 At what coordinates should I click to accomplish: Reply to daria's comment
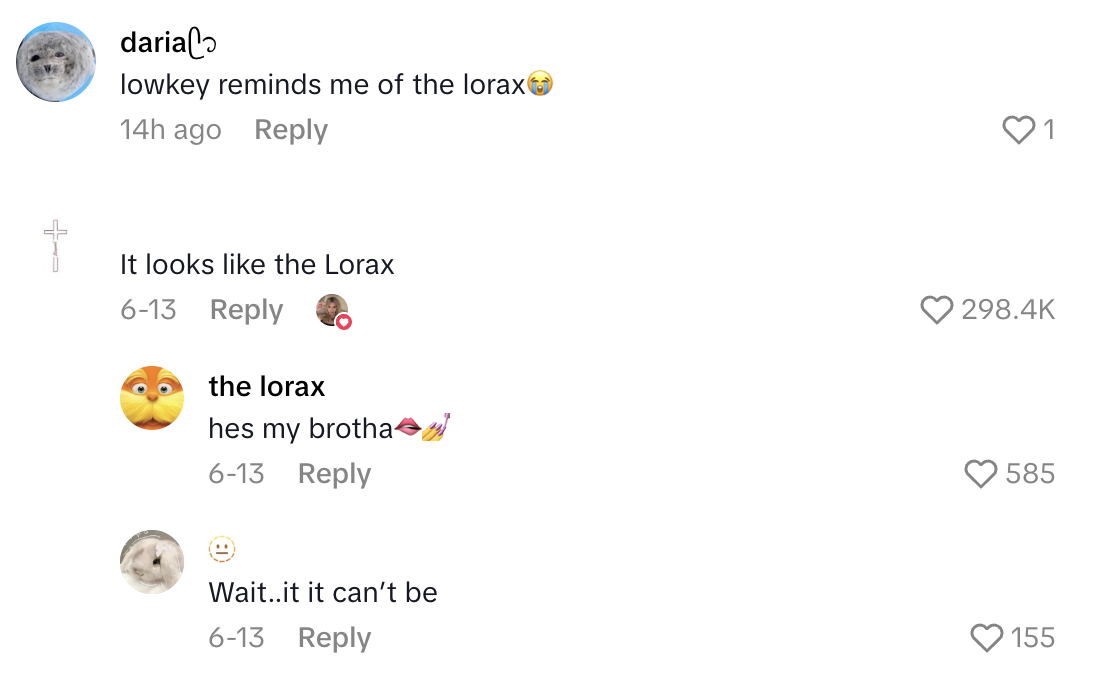[x=291, y=130]
